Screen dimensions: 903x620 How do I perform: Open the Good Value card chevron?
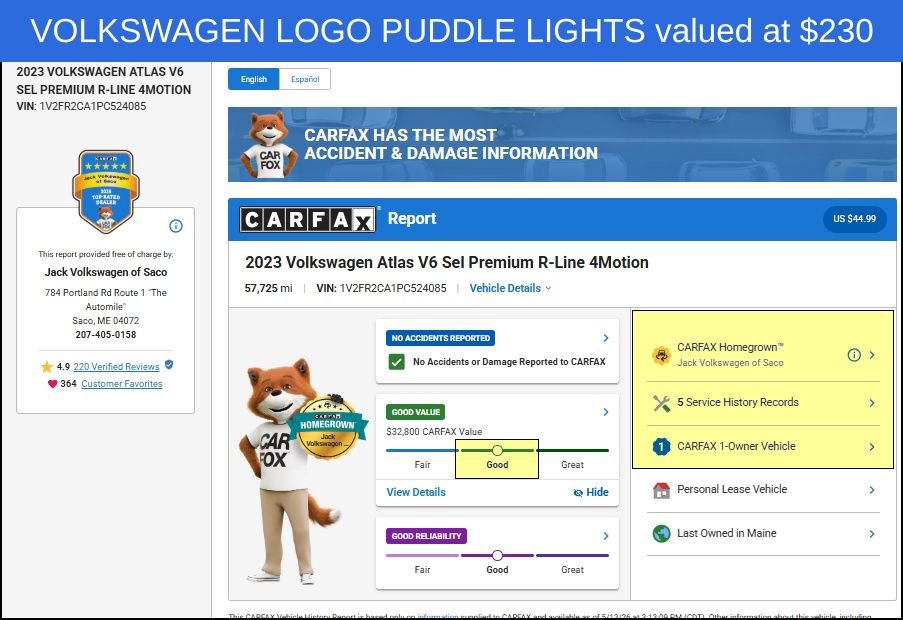pos(606,412)
